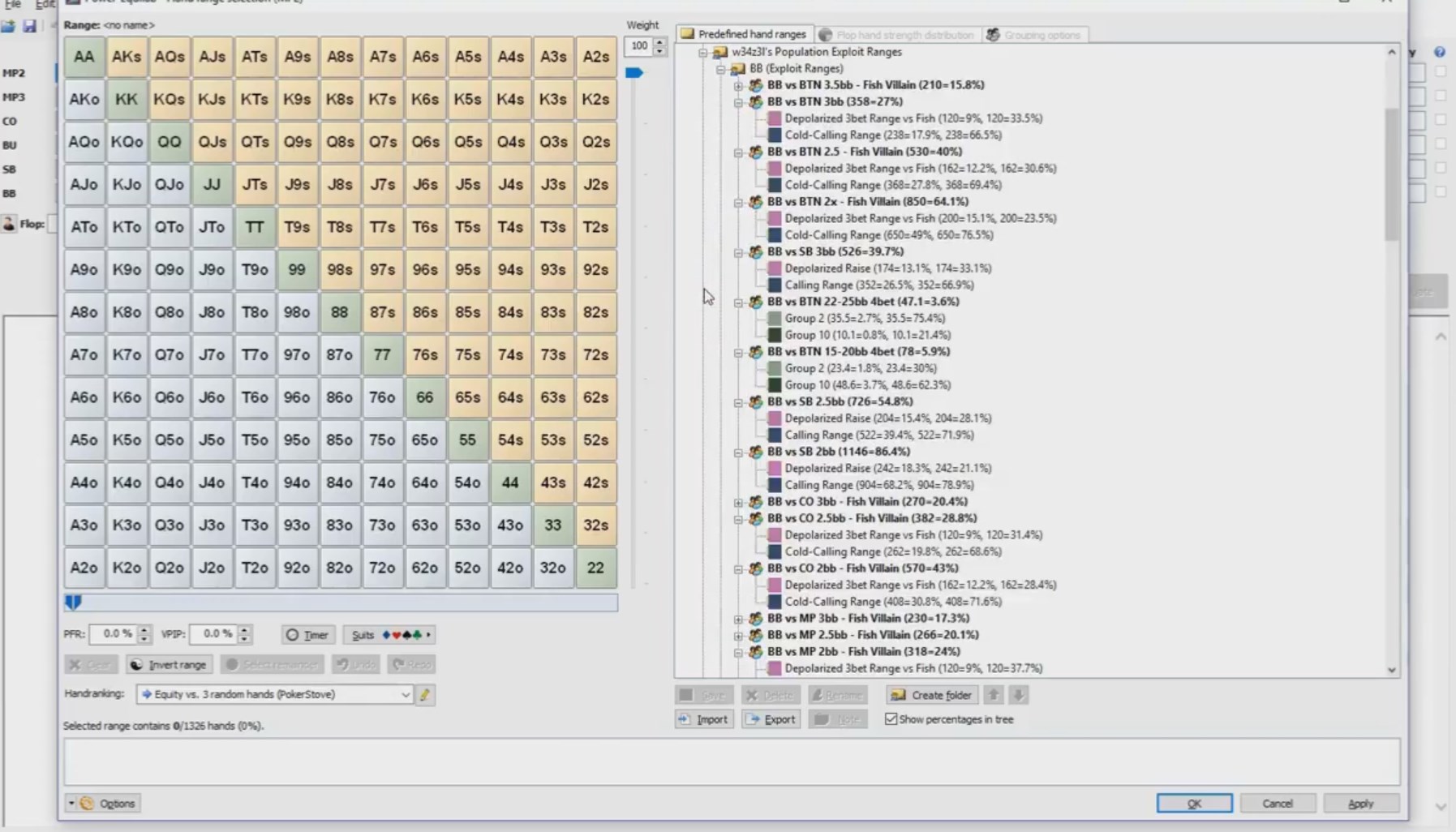Click the move-down arrow next to Create folder

coord(1019,694)
